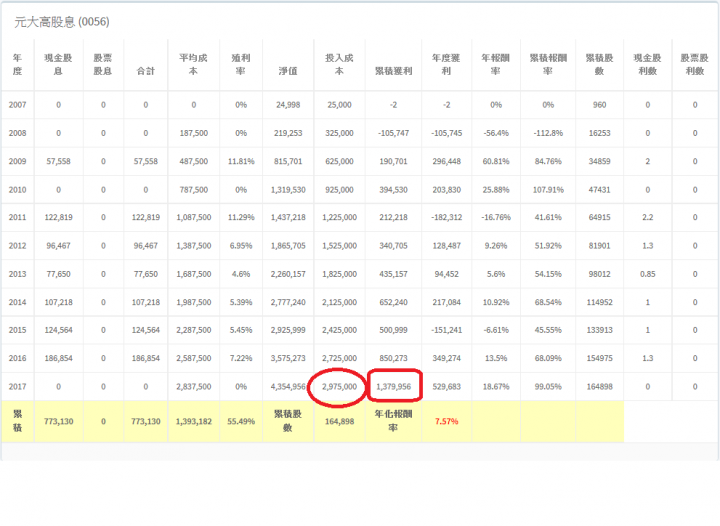
Task: Click the summary 55.49% yield value
Action: 241,421
